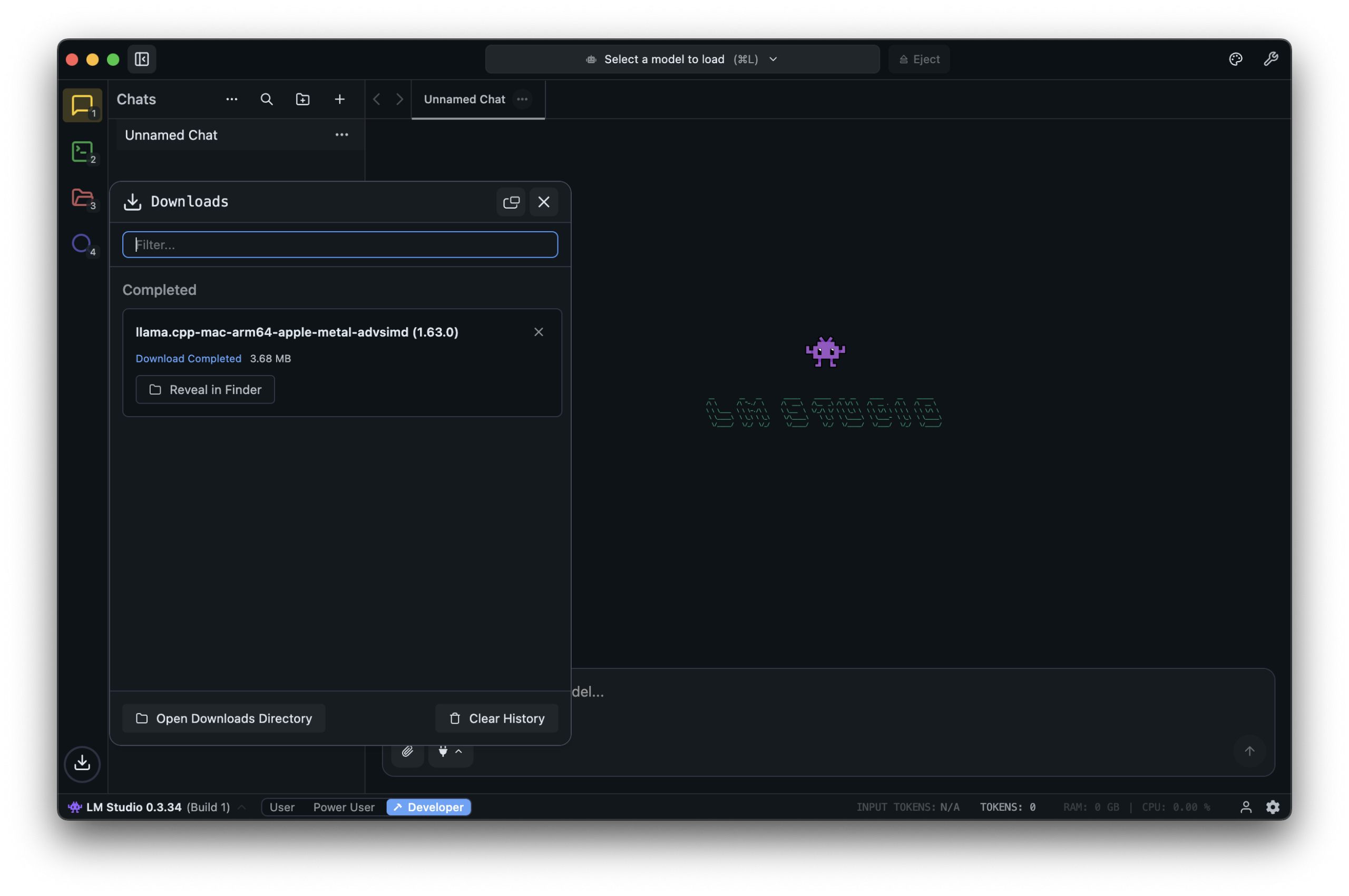Open My Models folder sidebar icon
This screenshot has height=896, width=1349.
point(82,198)
